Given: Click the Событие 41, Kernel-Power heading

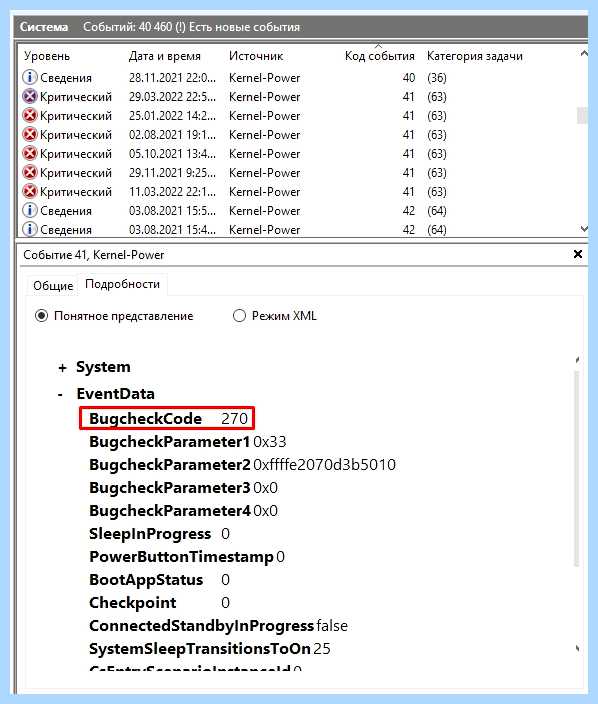Looking at the screenshot, I should click(x=94, y=255).
